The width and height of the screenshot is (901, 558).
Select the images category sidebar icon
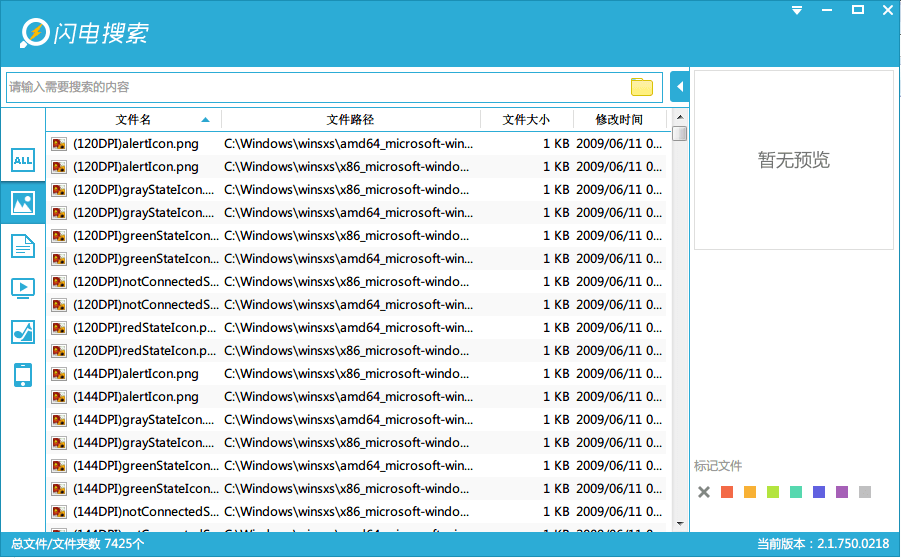pos(23,203)
